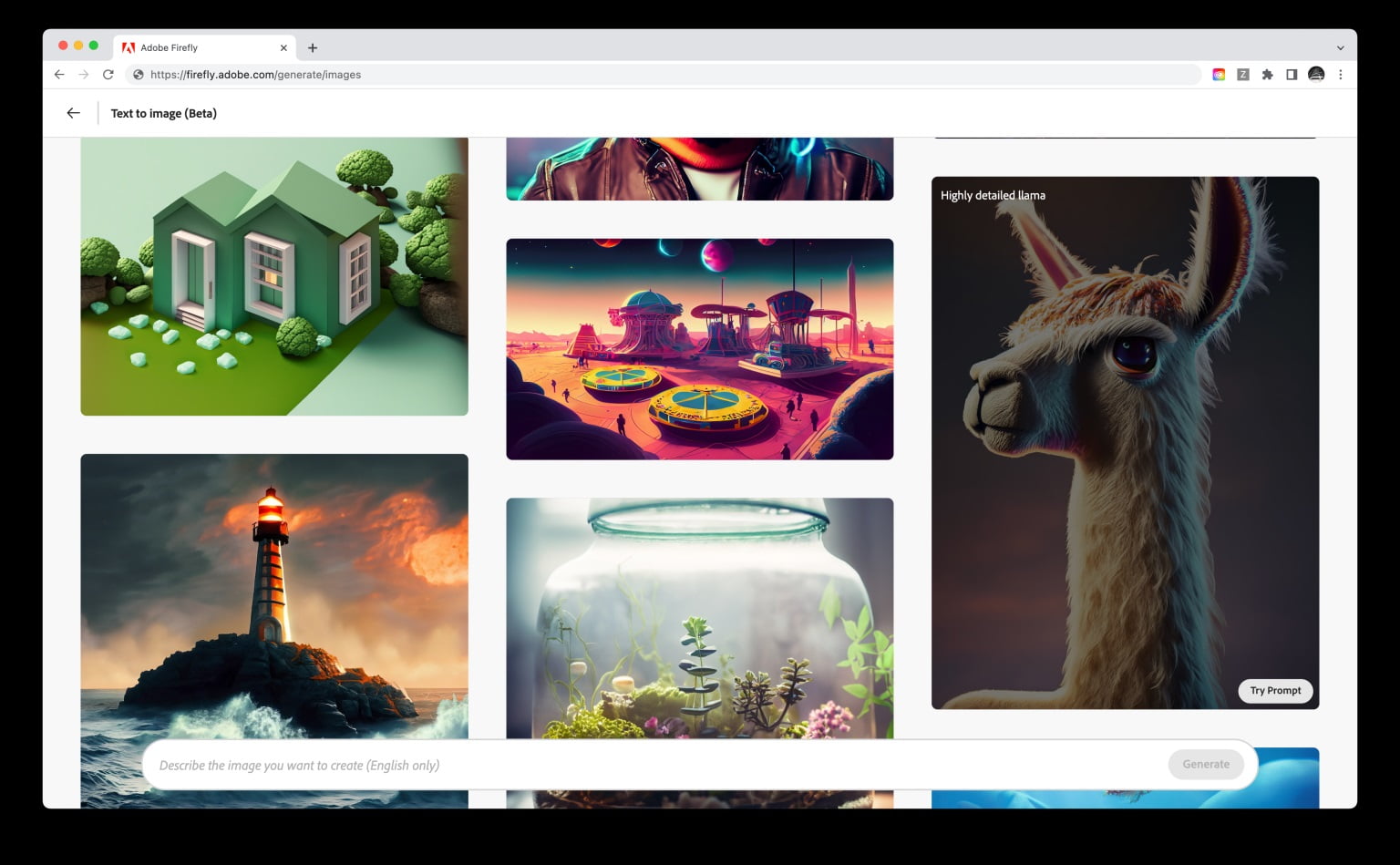Open a new browser tab with the plus button
The image size is (1400, 865).
click(x=314, y=46)
